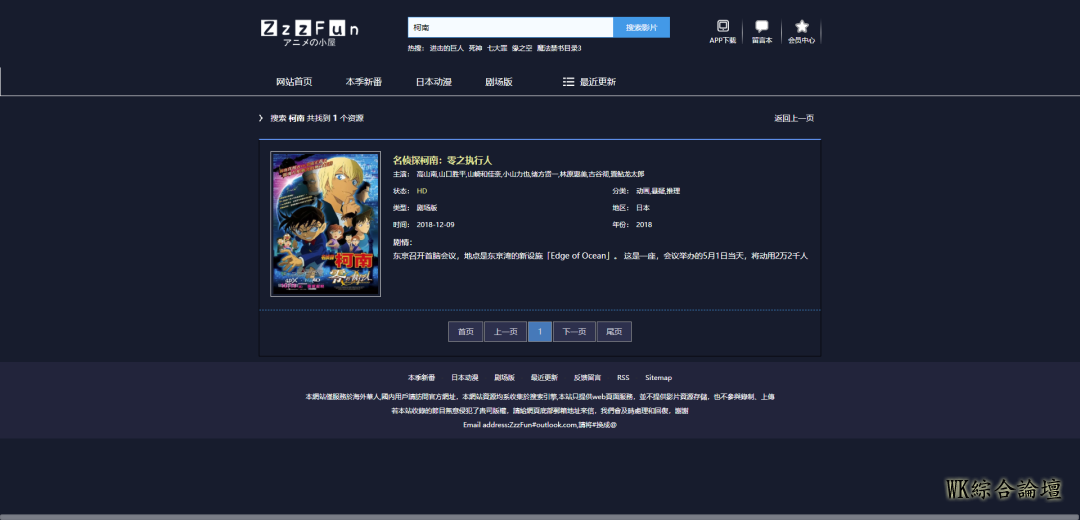Click hot search term 进击的巨人
Screen dimensions: 1080x520
tap(447, 48)
